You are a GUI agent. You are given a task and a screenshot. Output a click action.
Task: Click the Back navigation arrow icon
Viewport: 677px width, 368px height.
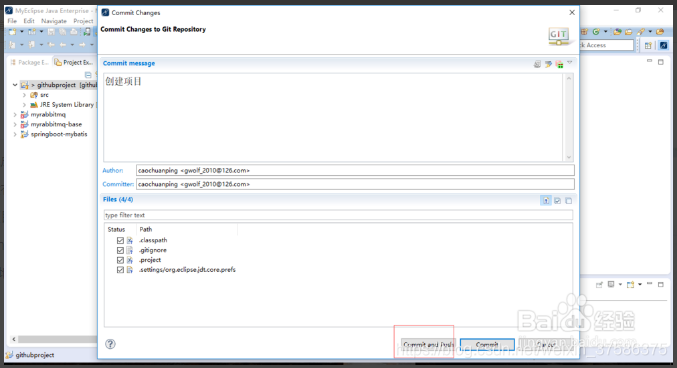[63, 45]
